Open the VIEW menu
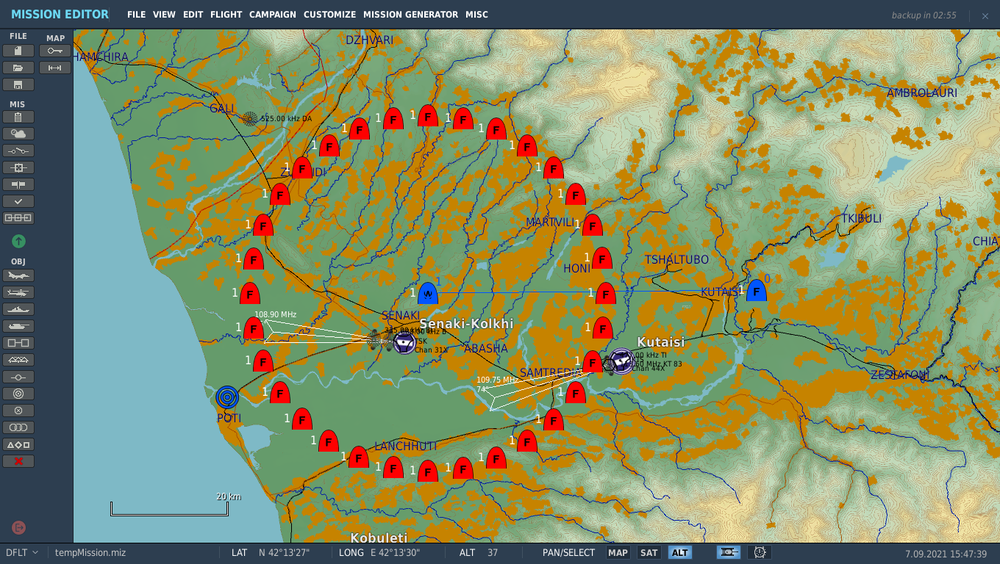 (164, 14)
